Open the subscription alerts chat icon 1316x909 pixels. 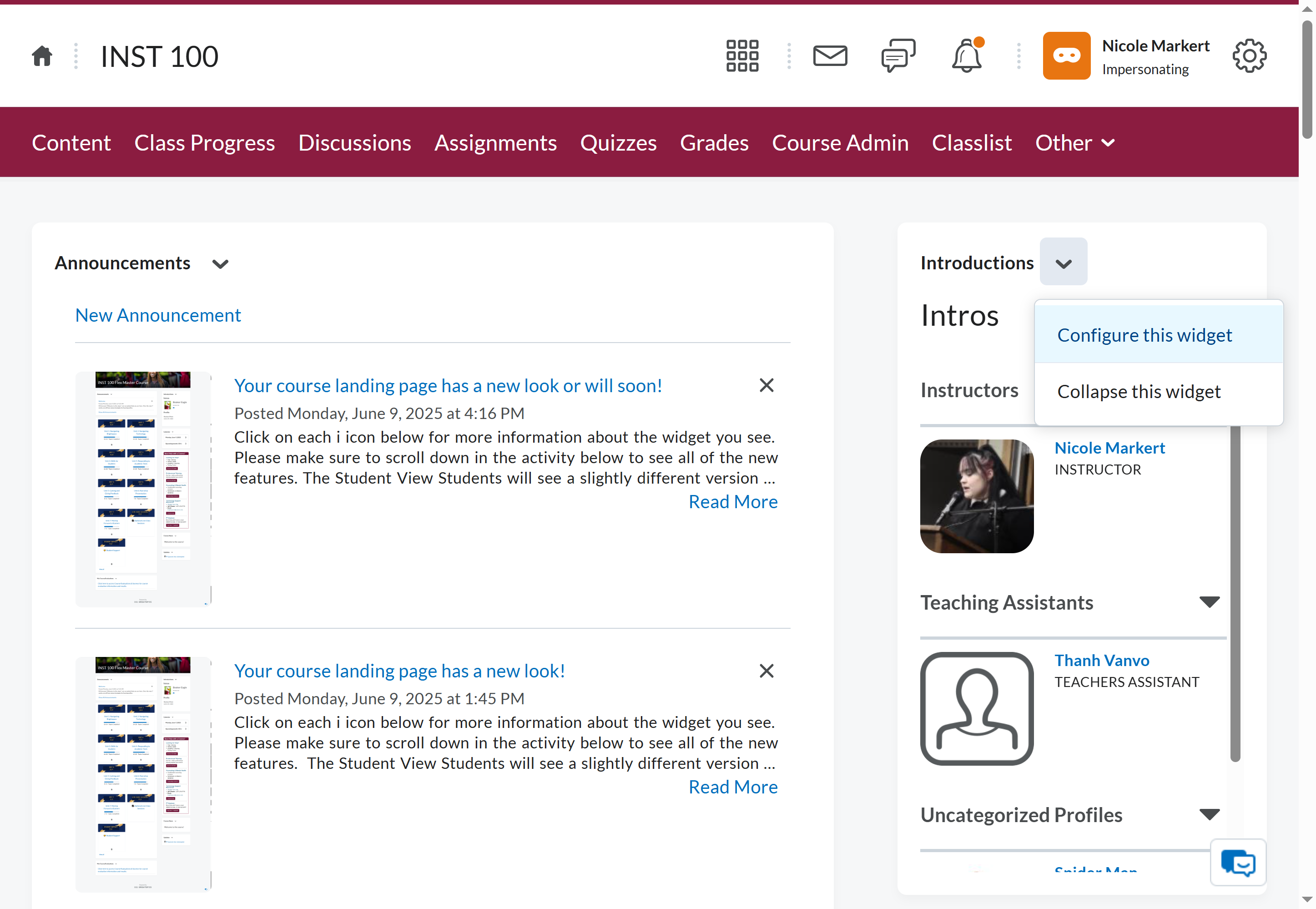coord(898,56)
